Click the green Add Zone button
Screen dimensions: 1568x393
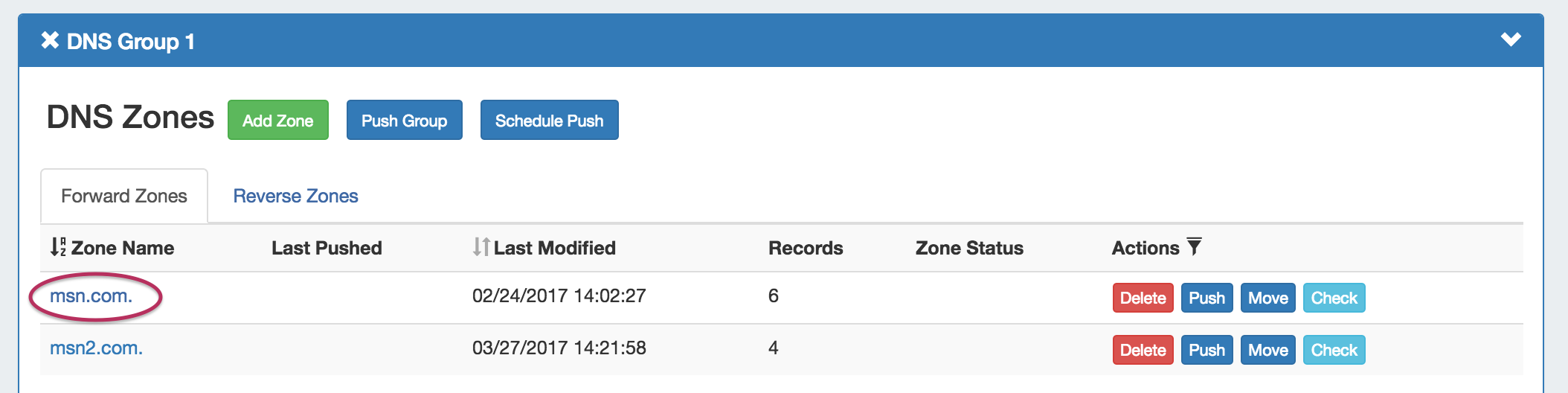click(277, 121)
